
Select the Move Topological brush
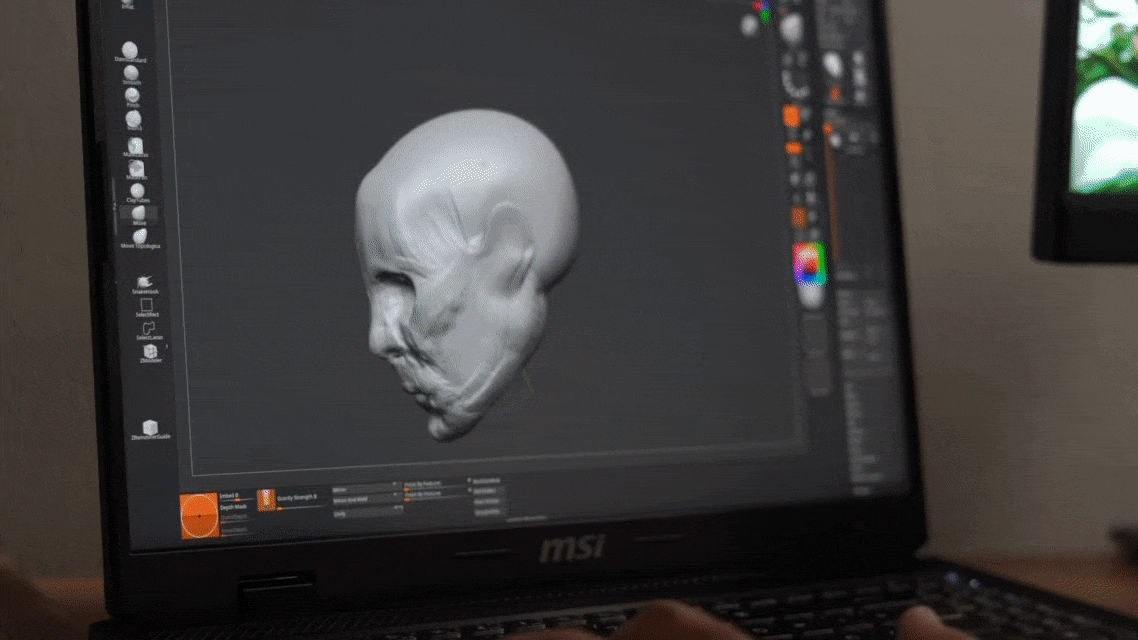click(x=140, y=238)
